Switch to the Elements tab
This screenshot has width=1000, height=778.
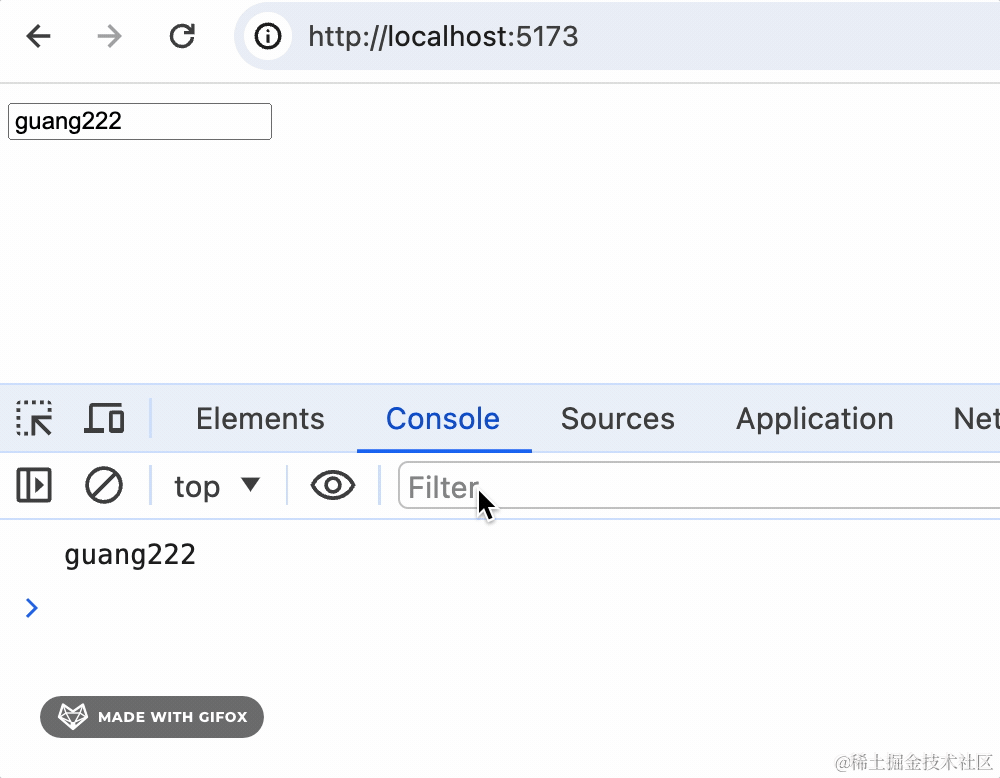point(260,418)
